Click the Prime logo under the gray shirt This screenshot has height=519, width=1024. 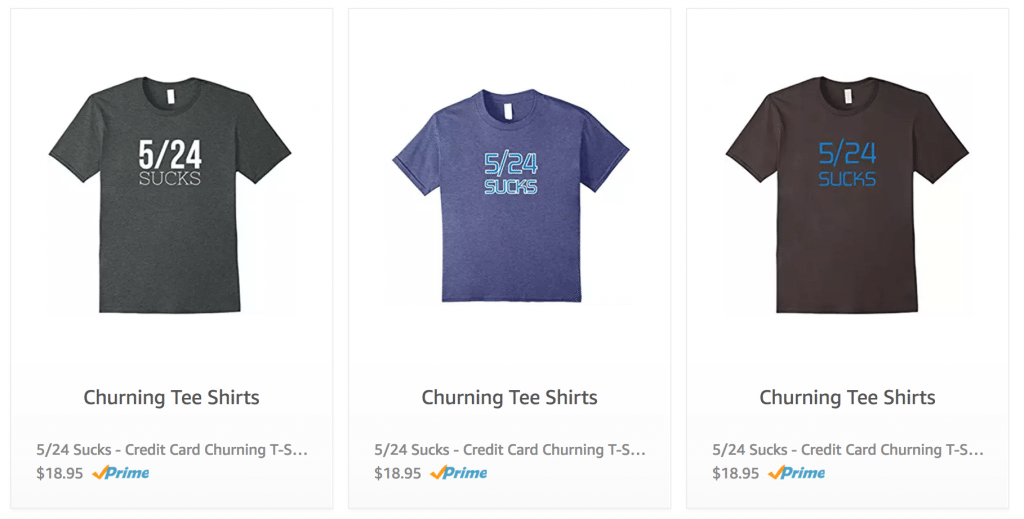(121, 473)
